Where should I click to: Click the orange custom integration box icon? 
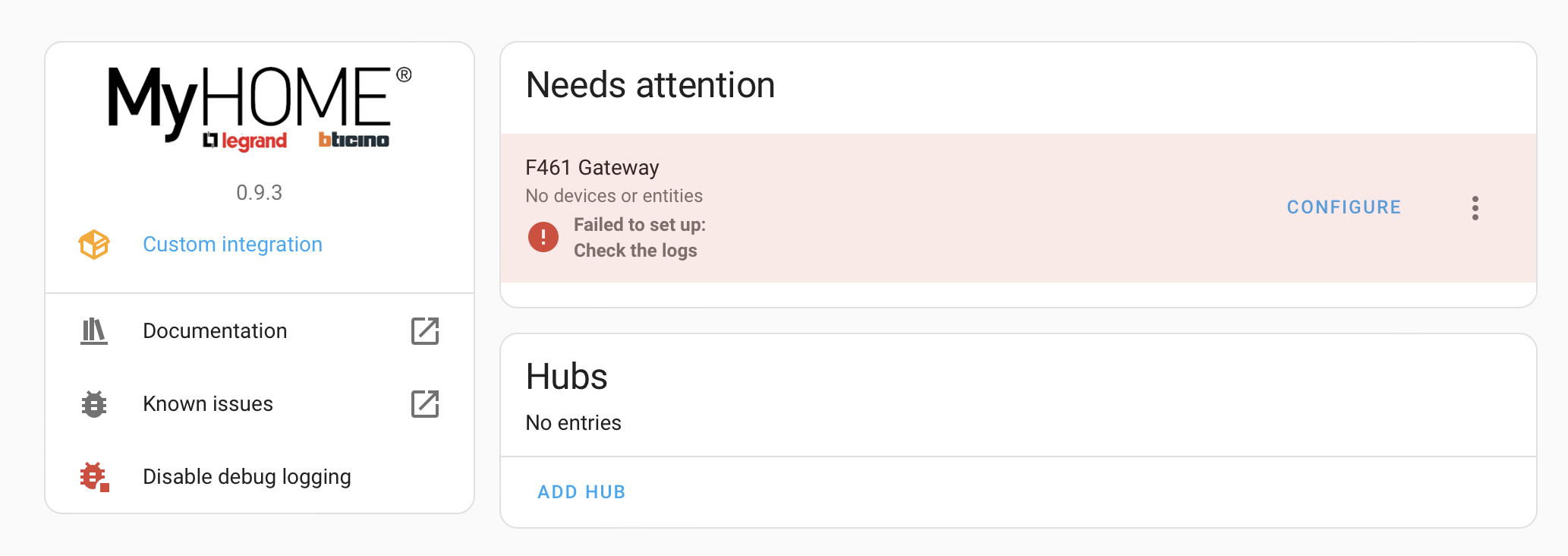pyautogui.click(x=94, y=245)
